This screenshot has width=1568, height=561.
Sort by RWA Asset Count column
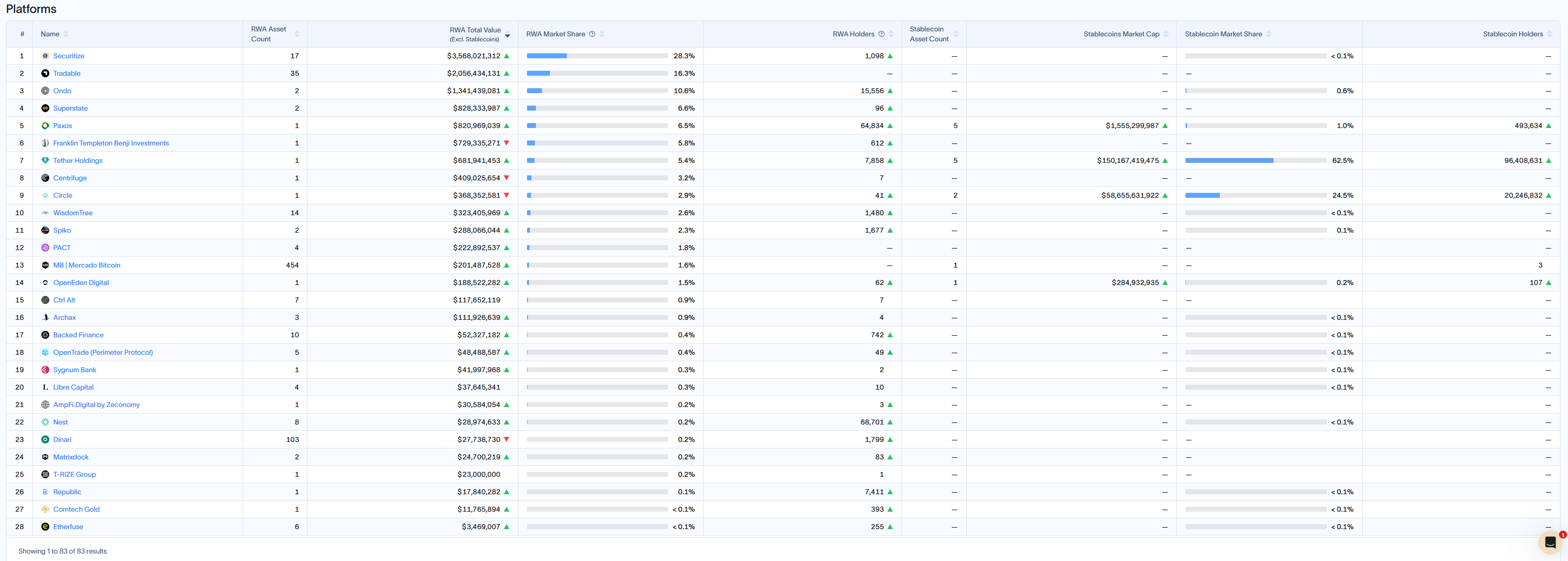[x=296, y=34]
